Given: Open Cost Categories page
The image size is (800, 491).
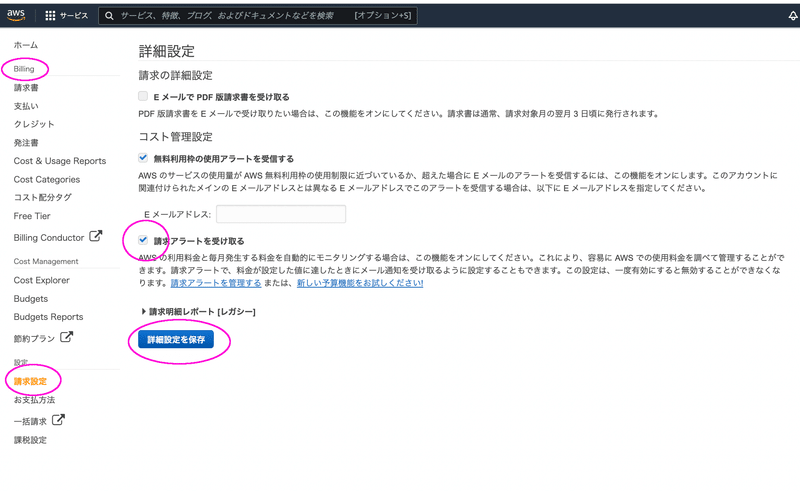Looking at the screenshot, I should (x=47, y=180).
